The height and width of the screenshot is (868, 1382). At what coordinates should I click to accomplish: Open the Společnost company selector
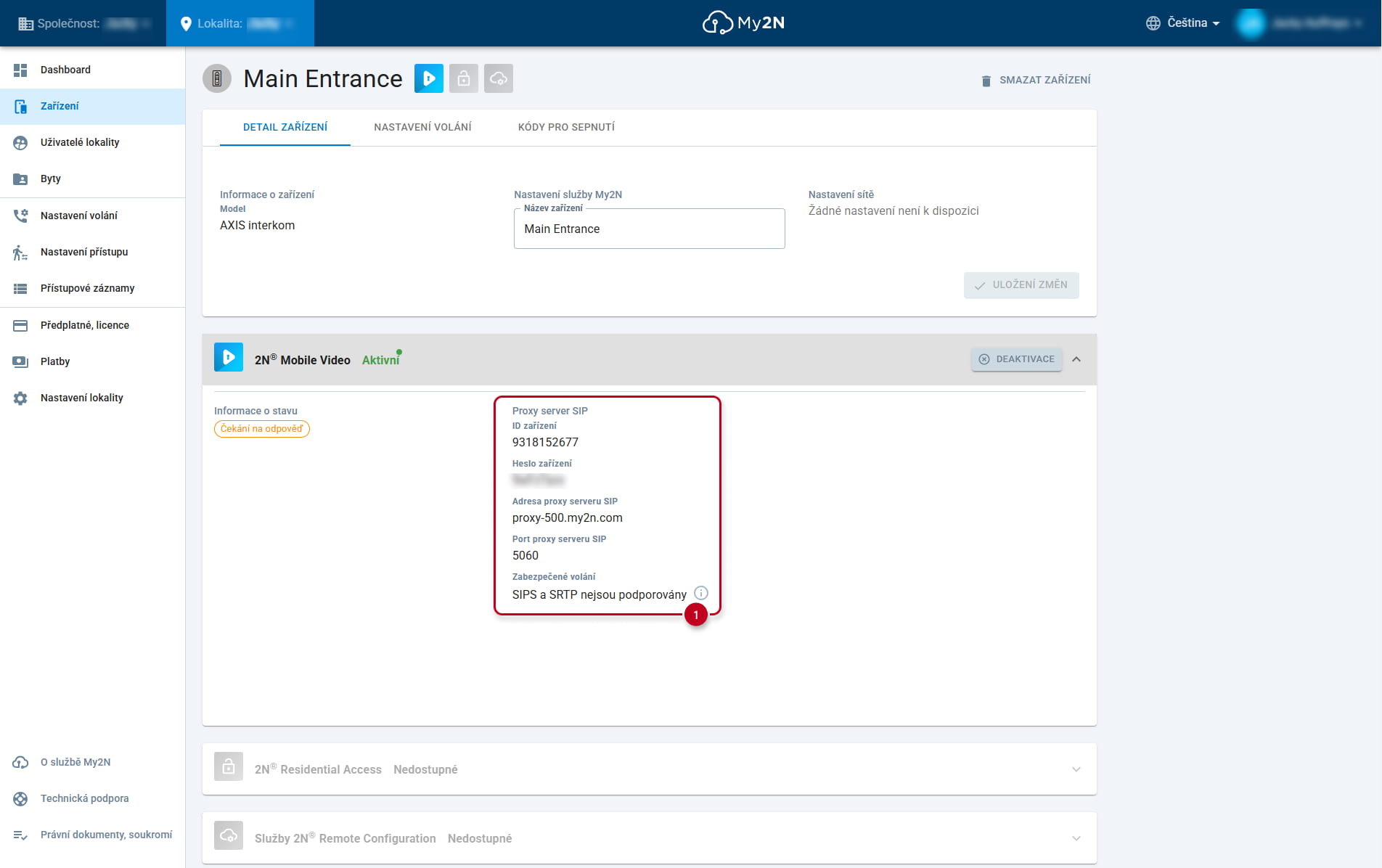click(x=83, y=23)
